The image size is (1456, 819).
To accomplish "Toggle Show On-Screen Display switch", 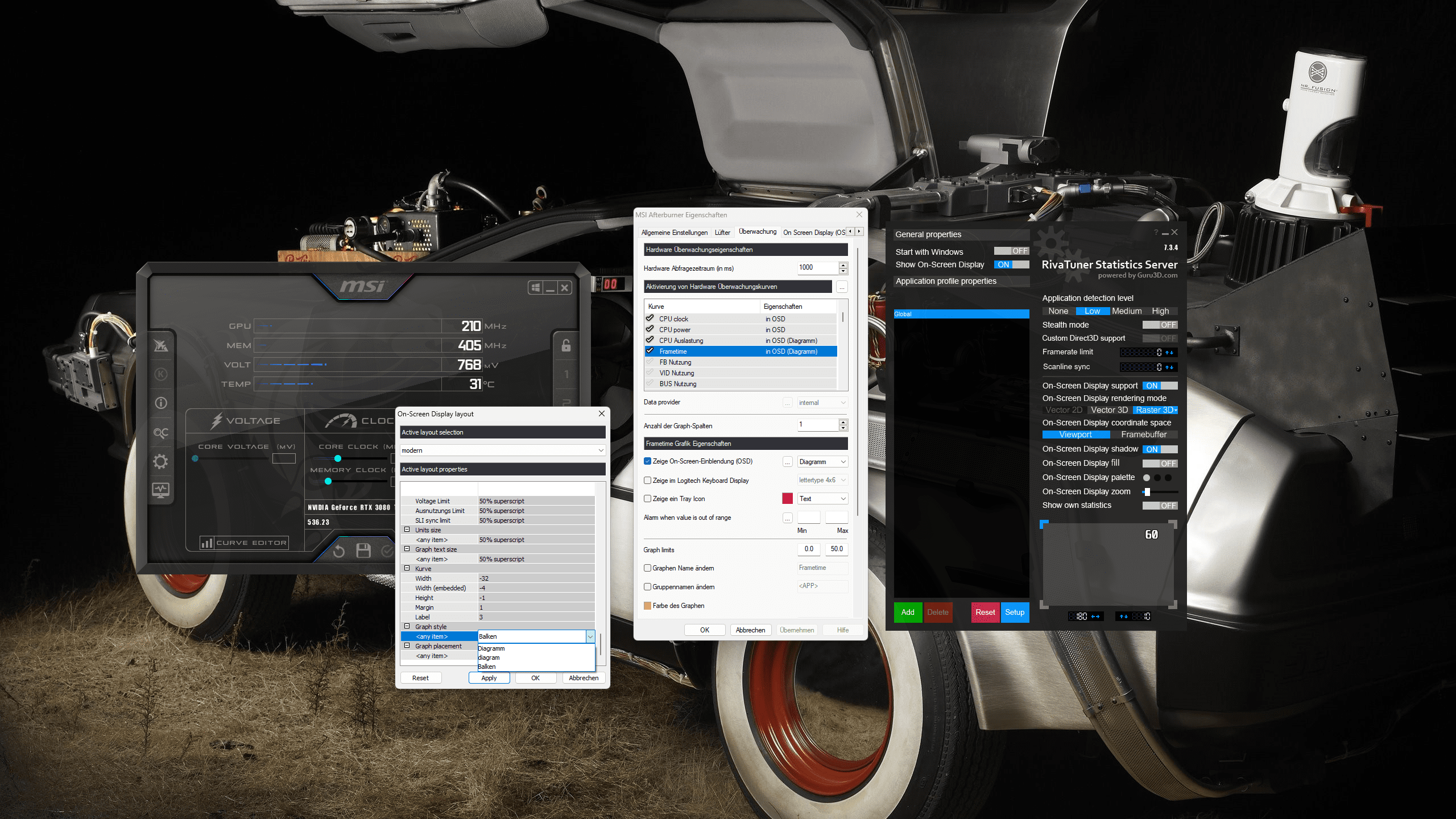I will pos(1012,264).
